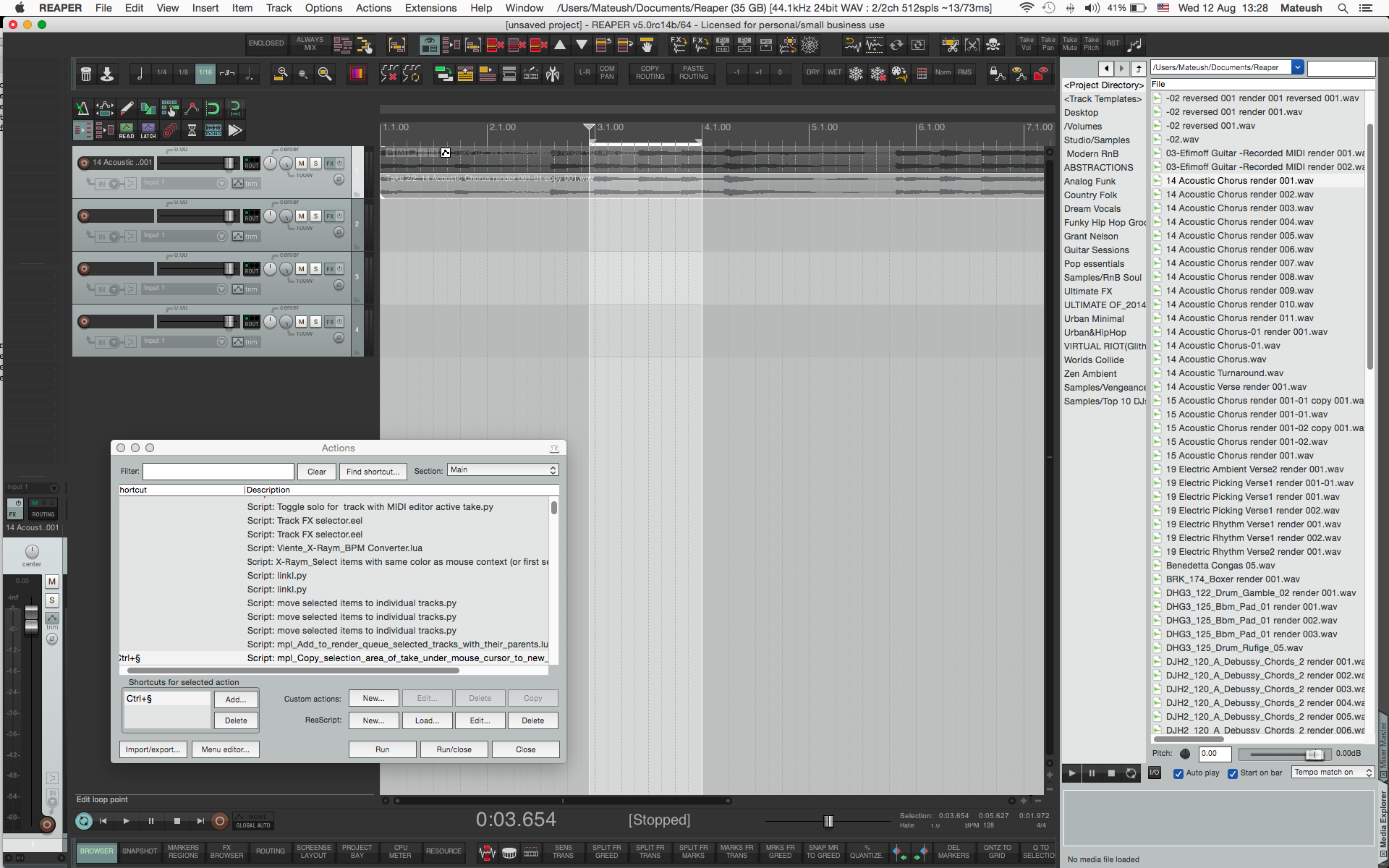Click the rainbow color gradient toolbar icon

pyautogui.click(x=357, y=73)
